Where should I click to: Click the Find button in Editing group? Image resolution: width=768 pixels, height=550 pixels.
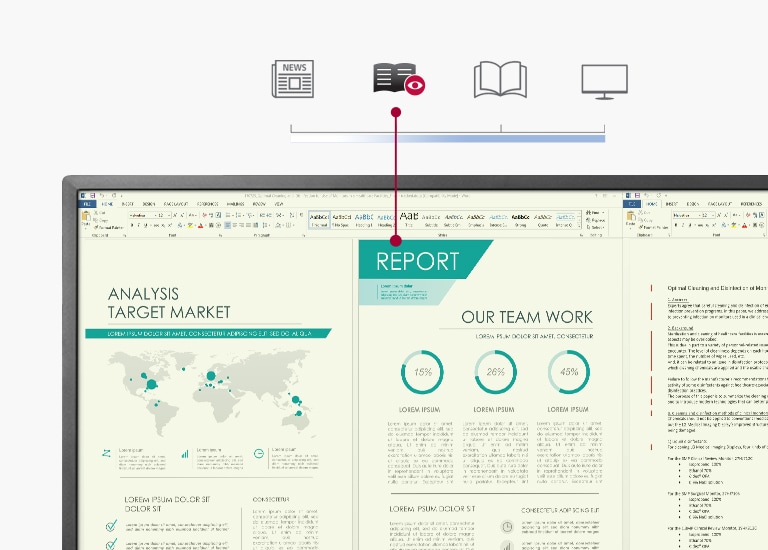click(594, 213)
